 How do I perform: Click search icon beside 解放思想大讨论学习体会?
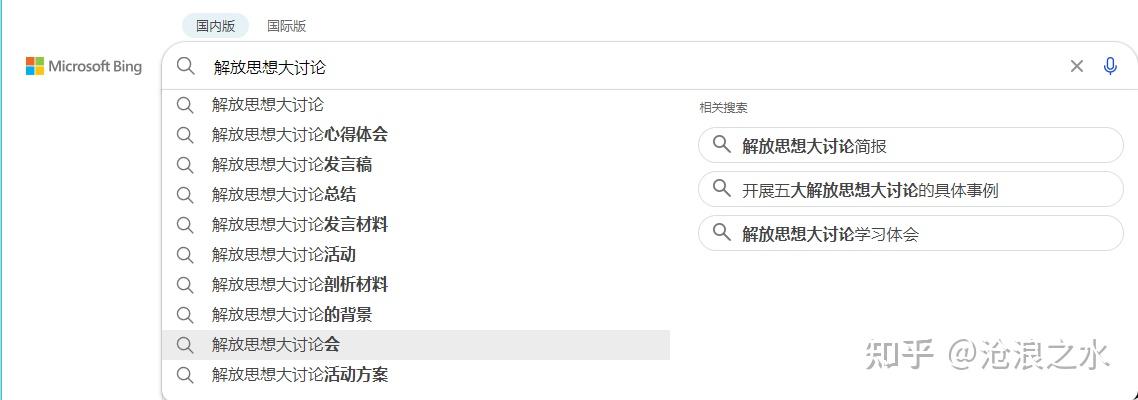coord(721,233)
